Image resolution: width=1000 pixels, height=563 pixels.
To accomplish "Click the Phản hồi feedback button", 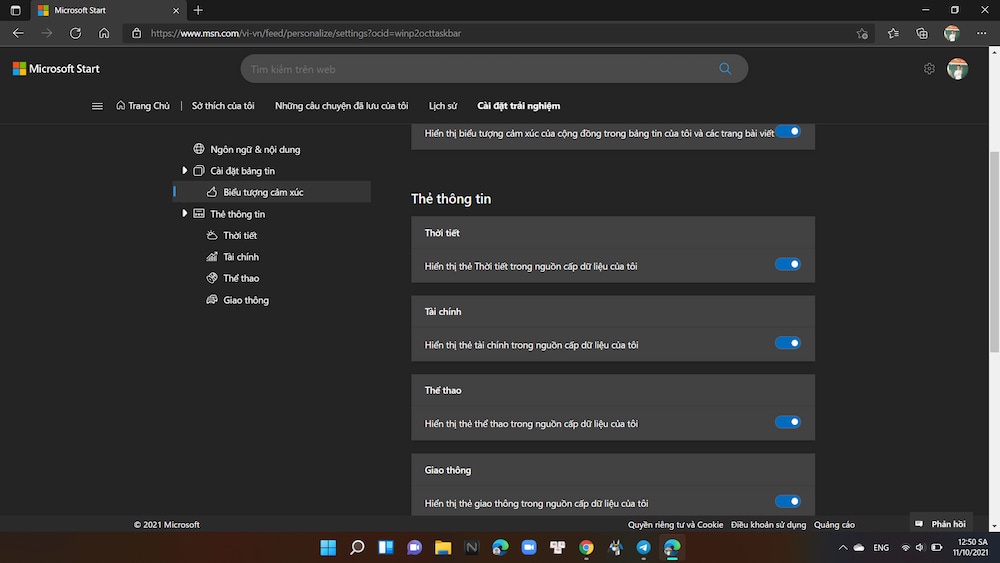I will 941,524.
